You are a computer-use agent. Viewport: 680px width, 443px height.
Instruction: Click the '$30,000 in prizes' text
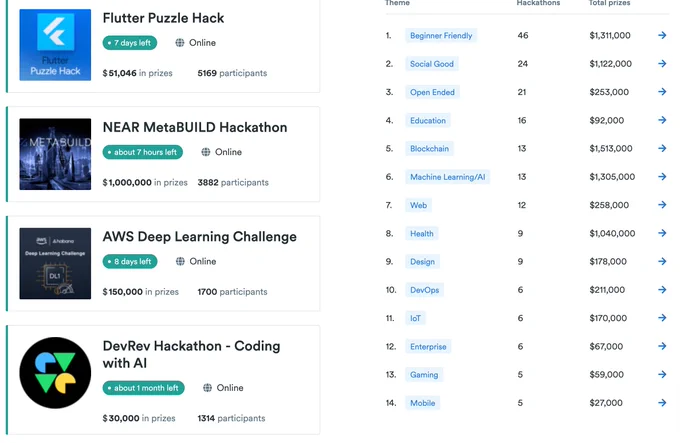point(139,418)
